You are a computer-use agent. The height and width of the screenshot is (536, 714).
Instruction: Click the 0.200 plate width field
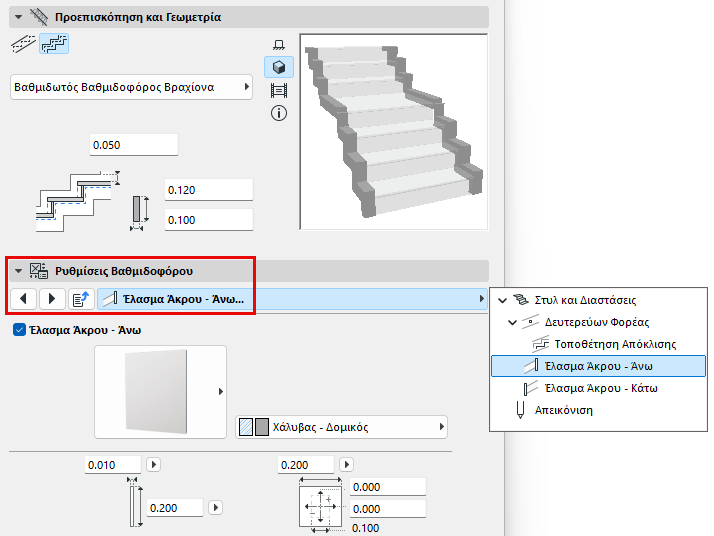click(306, 465)
